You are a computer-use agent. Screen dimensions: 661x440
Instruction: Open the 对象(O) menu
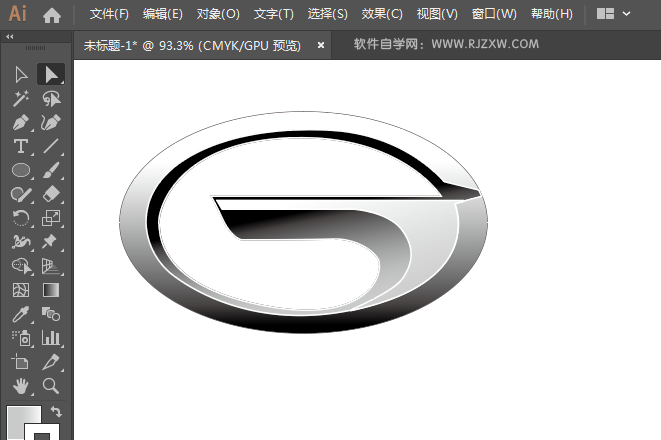[x=218, y=14]
